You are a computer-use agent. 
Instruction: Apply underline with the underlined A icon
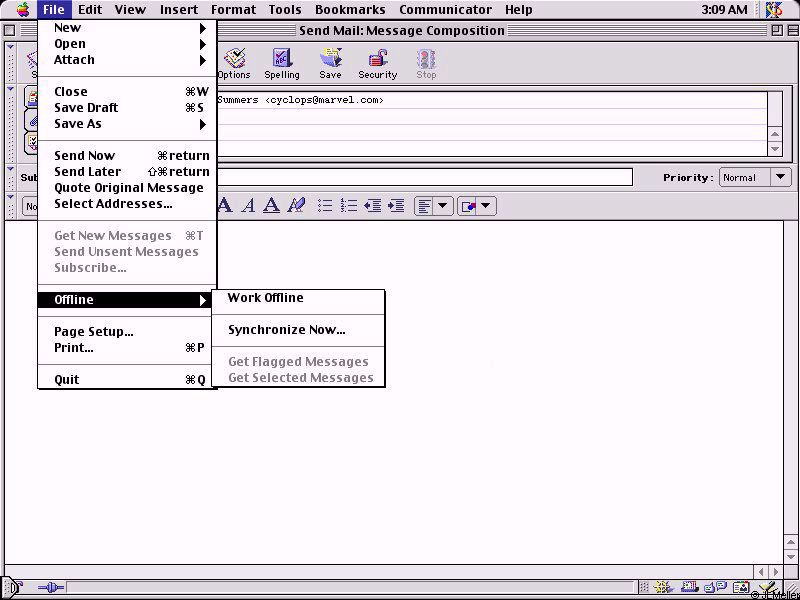pyautogui.click(x=271, y=206)
